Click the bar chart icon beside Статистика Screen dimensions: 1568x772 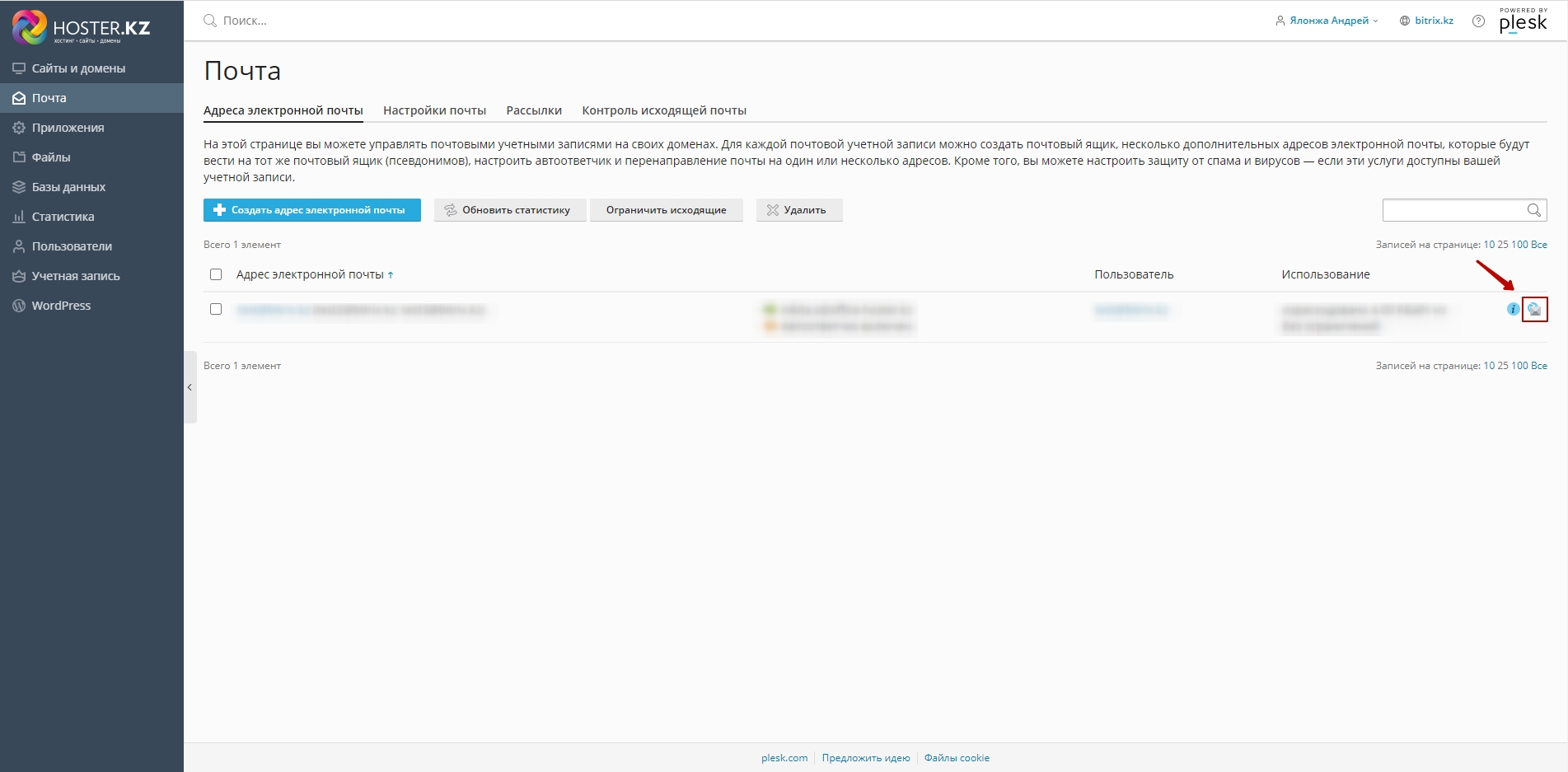(19, 217)
